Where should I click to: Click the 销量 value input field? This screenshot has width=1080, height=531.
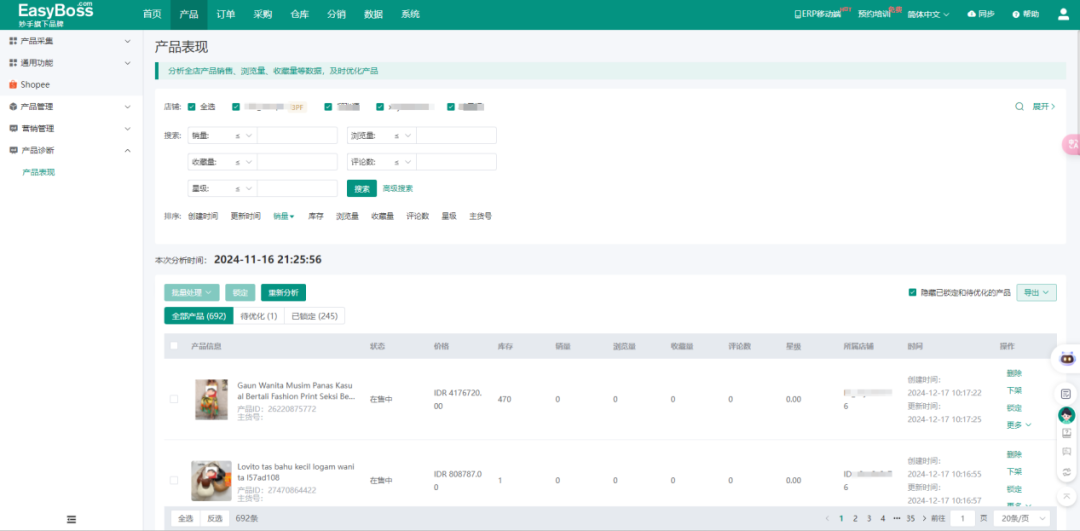pos(297,136)
